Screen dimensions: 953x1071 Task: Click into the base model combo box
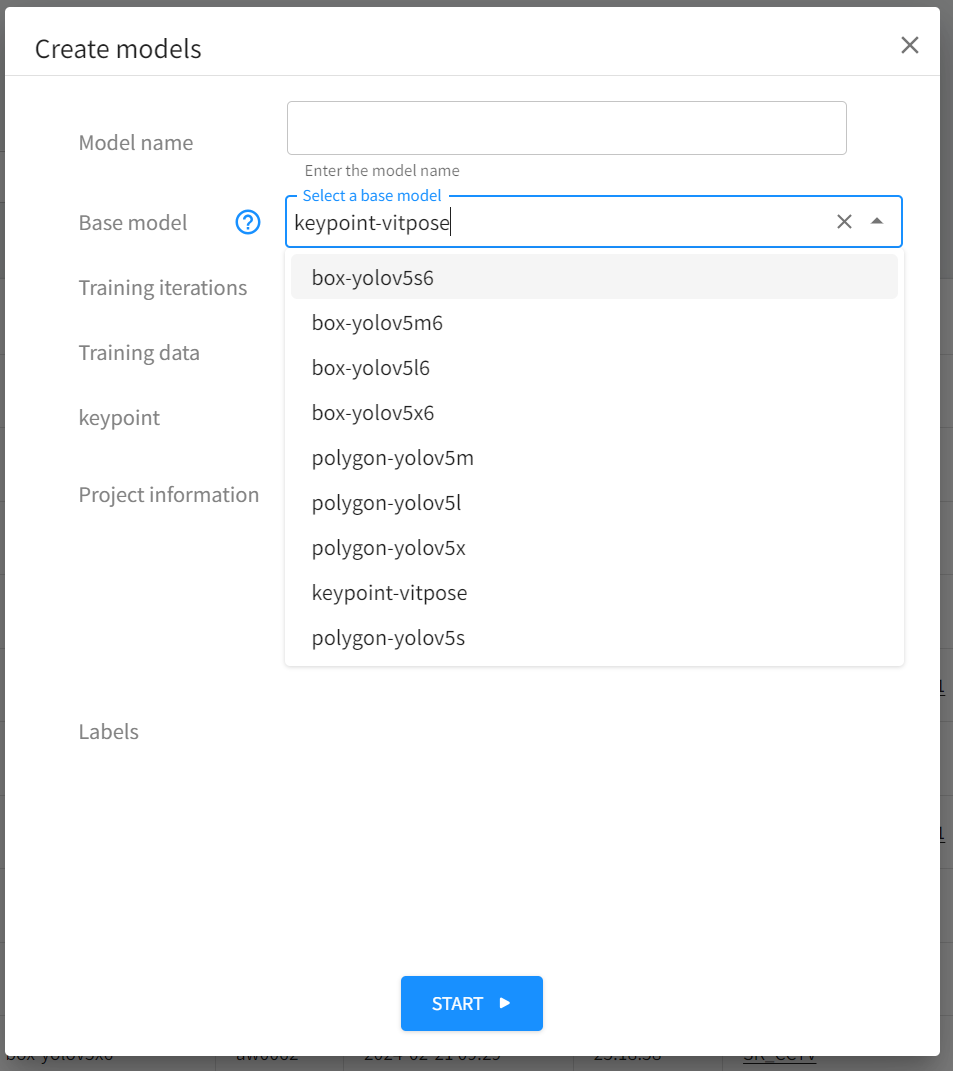560,223
